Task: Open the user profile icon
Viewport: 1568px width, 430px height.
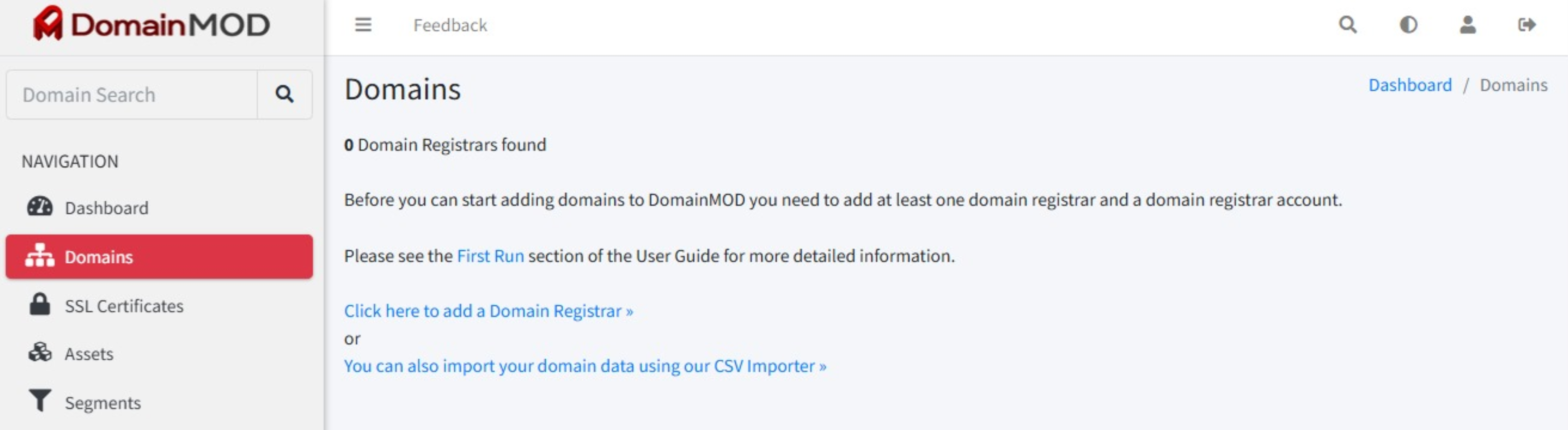Action: (1467, 25)
